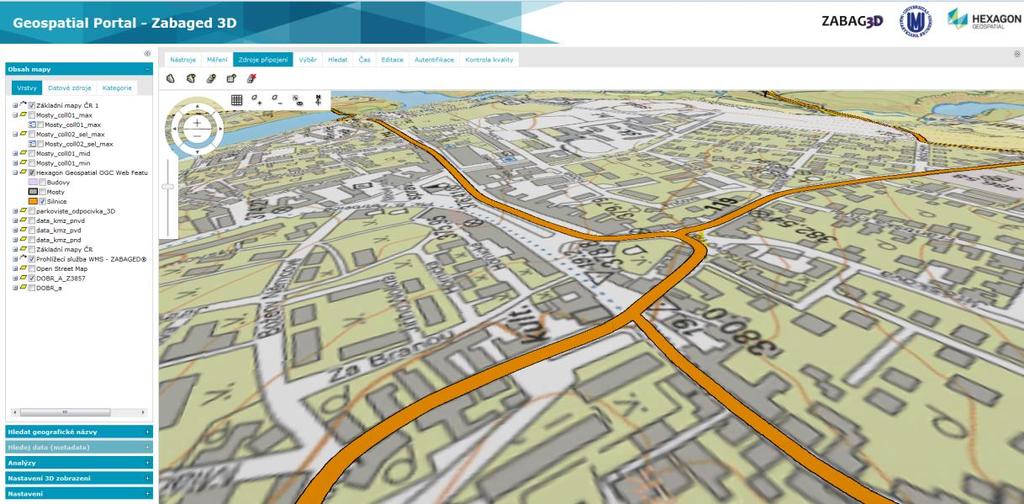
Task: Open the Kontrola kvality tab
Action: [489, 59]
